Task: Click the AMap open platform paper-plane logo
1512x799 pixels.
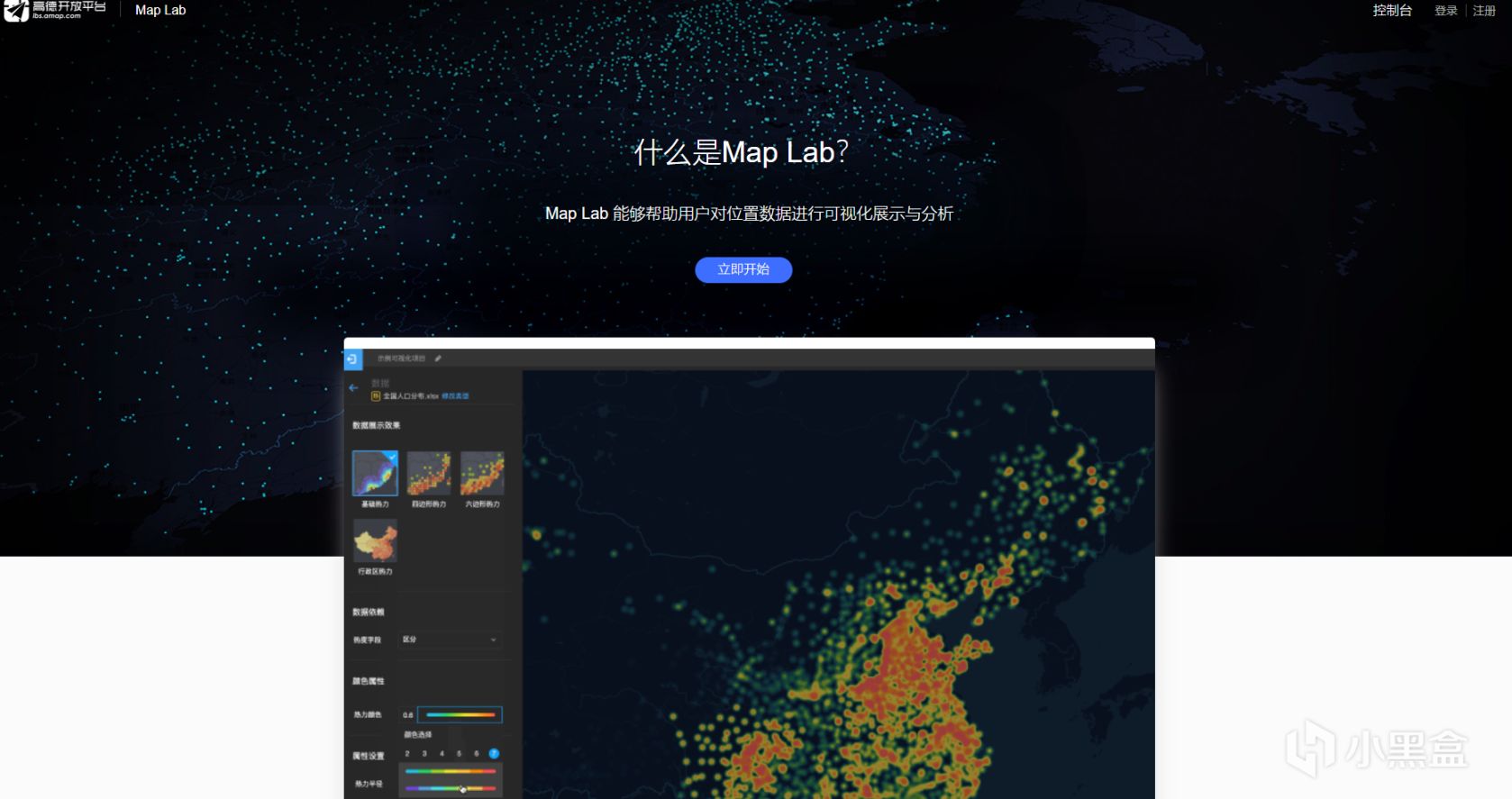Action: (16, 11)
